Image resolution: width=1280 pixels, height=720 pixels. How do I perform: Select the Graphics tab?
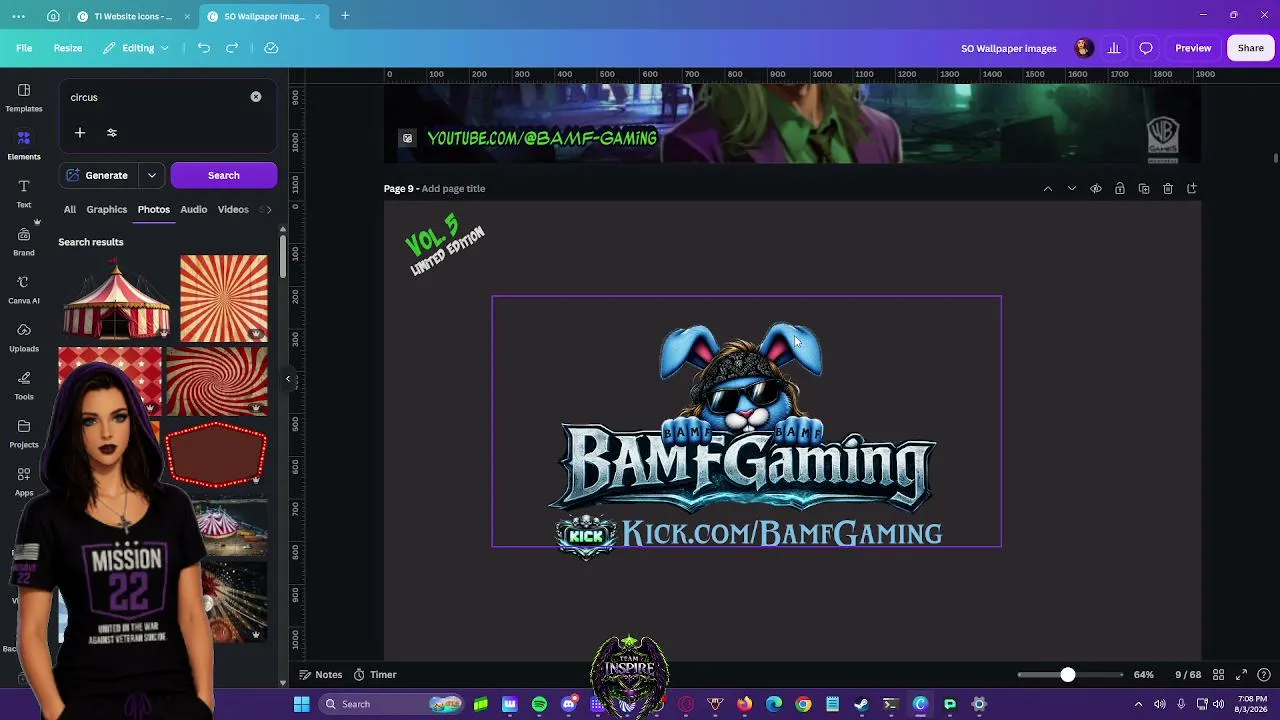pyautogui.click(x=107, y=209)
